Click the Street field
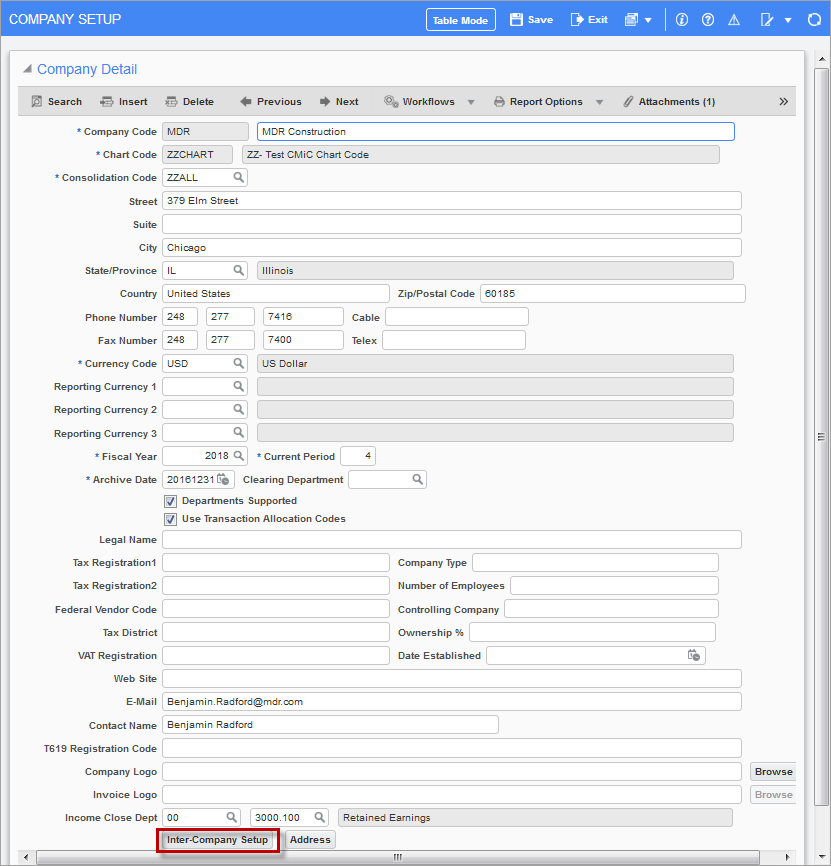The width and height of the screenshot is (831, 866). click(x=452, y=200)
